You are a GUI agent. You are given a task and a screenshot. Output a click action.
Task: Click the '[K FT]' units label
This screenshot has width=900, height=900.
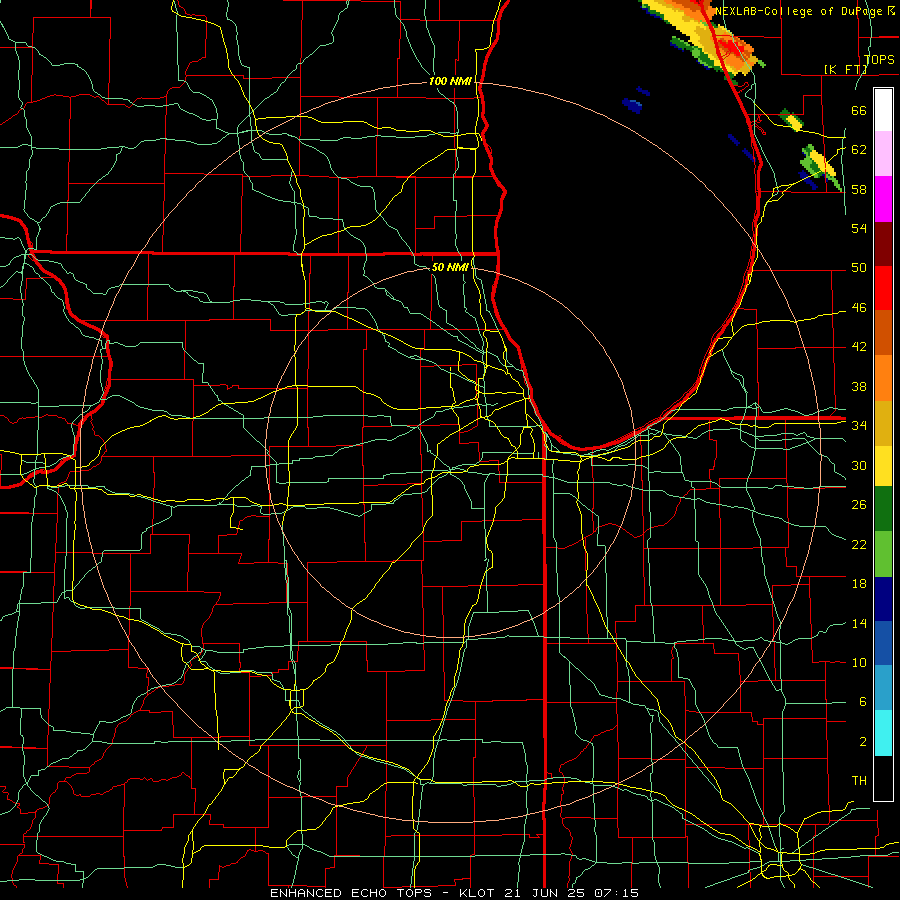pos(845,69)
